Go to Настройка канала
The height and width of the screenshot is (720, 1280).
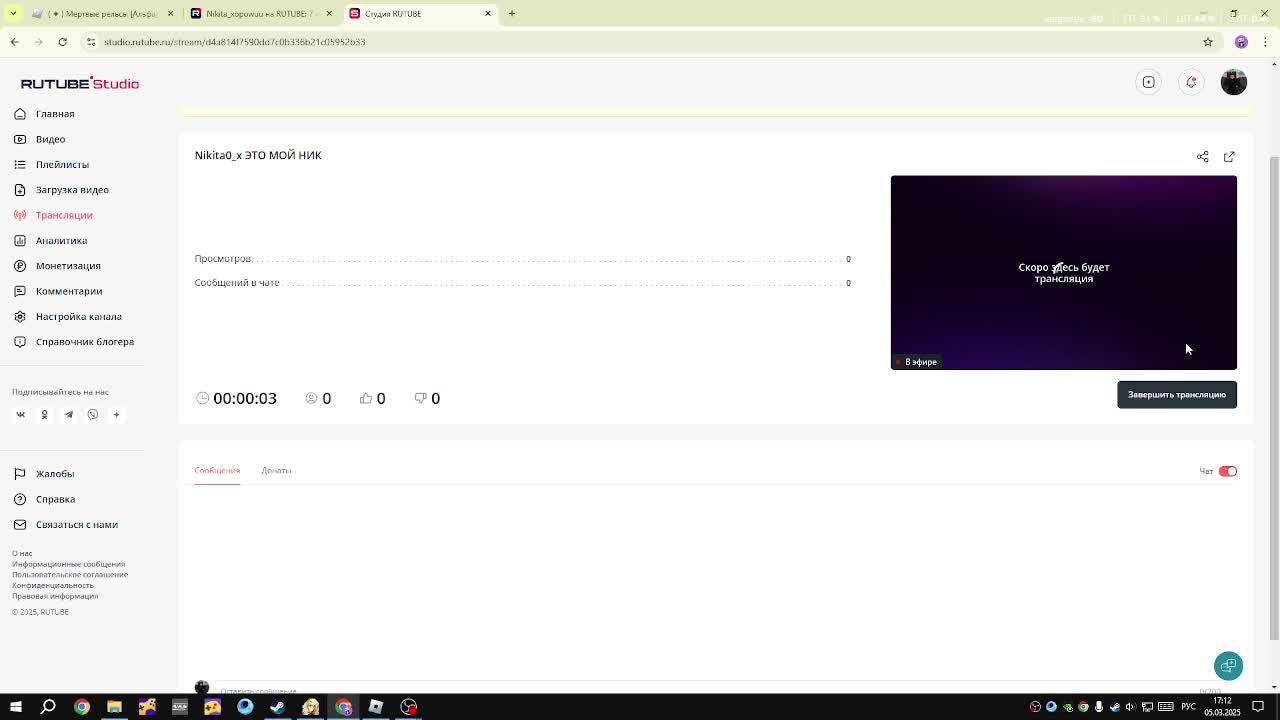[x=67, y=316]
